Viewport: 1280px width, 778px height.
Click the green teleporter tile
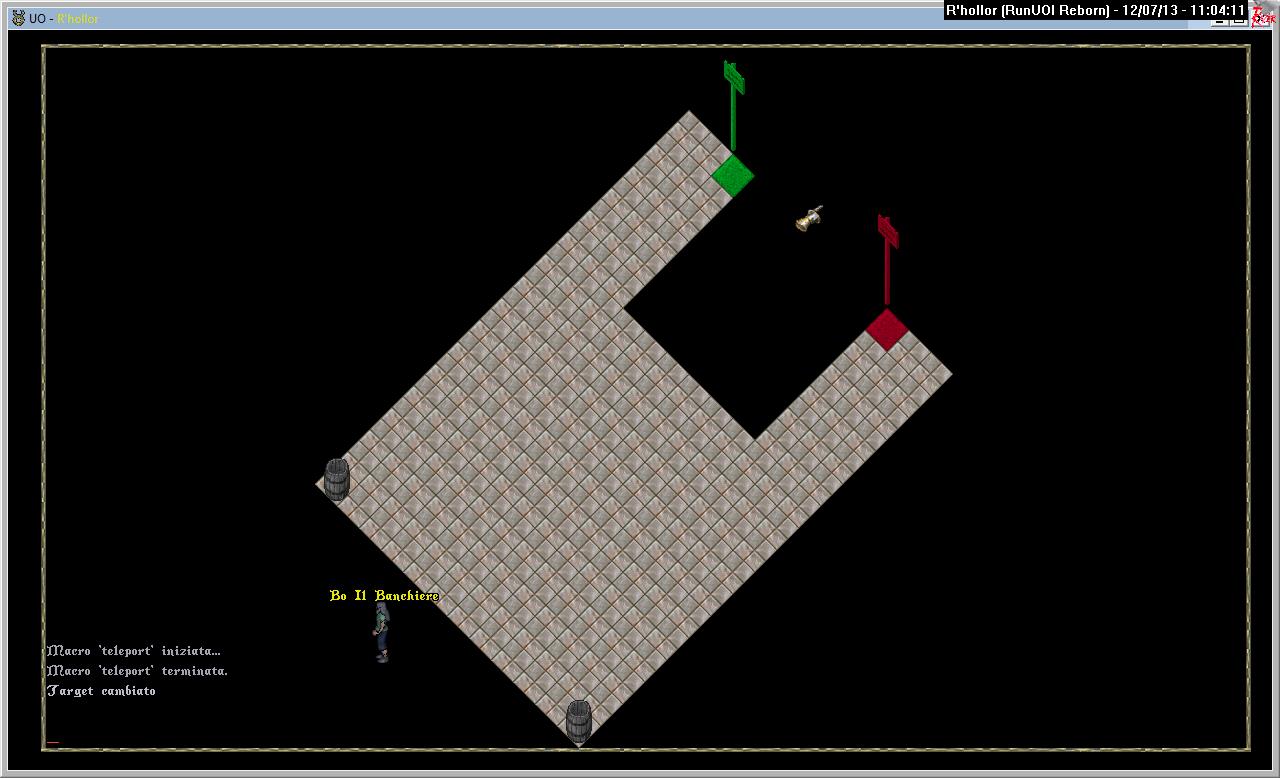click(x=733, y=175)
